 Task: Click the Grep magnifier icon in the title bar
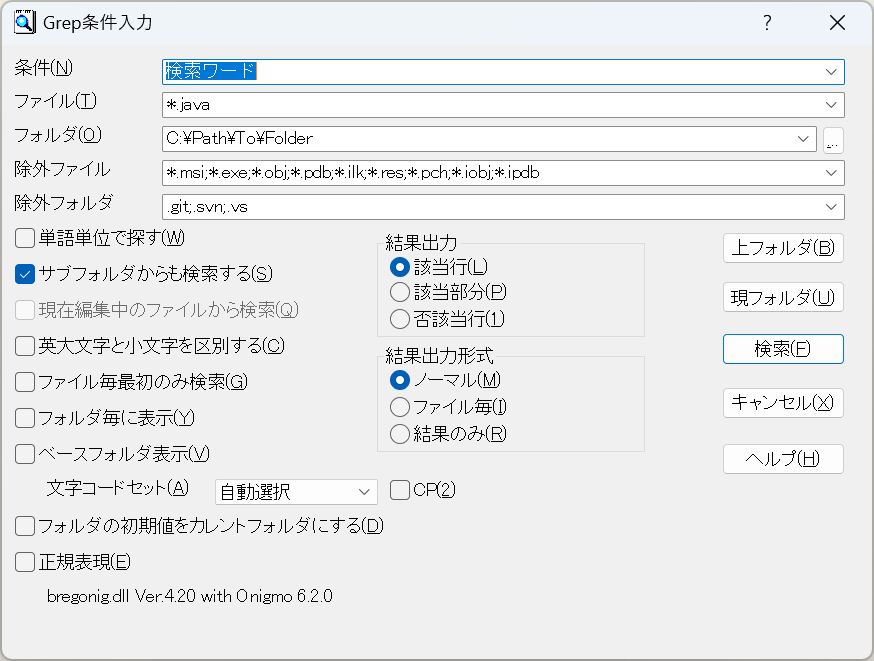[x=24, y=22]
